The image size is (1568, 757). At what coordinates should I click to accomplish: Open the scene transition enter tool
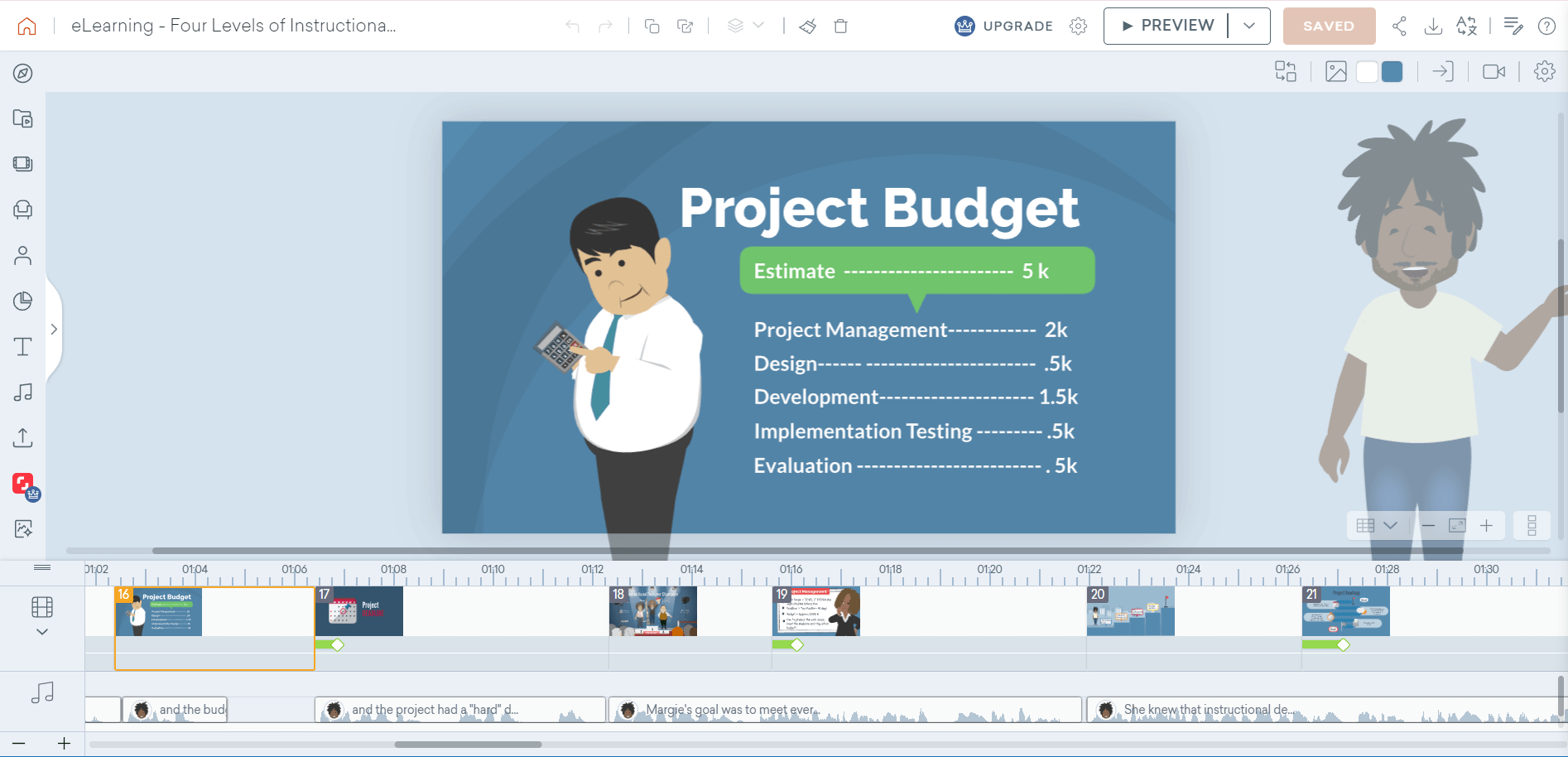coord(1443,71)
